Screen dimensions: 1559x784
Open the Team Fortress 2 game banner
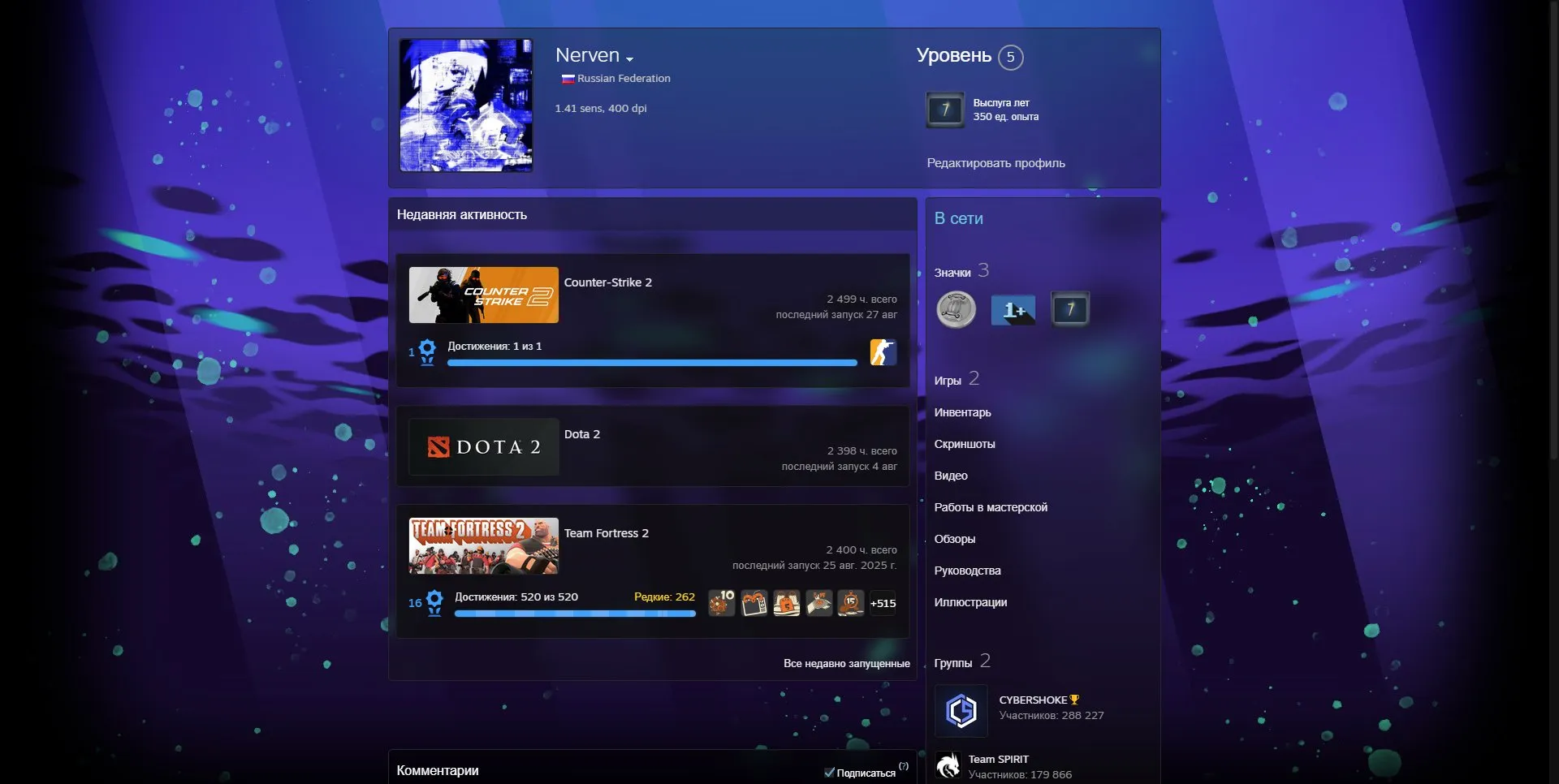point(484,545)
